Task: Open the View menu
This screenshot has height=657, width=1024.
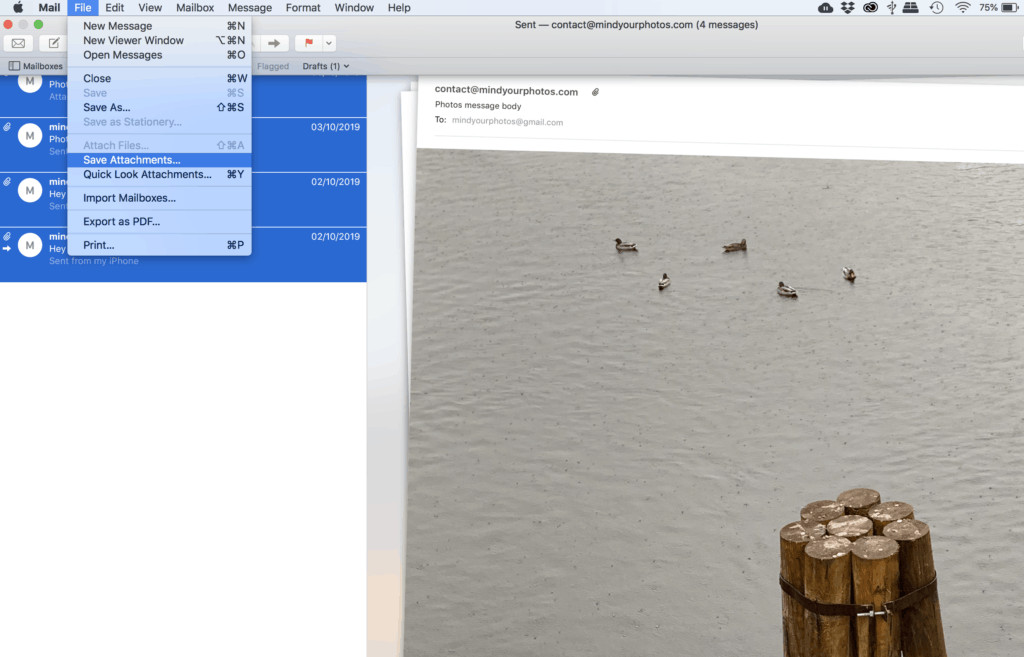Action: (x=150, y=8)
